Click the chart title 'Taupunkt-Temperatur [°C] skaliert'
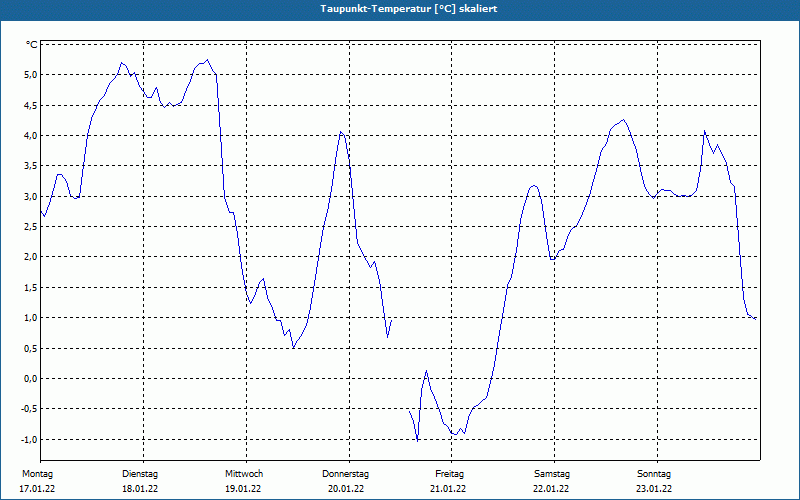Screen dimensions: 800x500 point(409,9)
